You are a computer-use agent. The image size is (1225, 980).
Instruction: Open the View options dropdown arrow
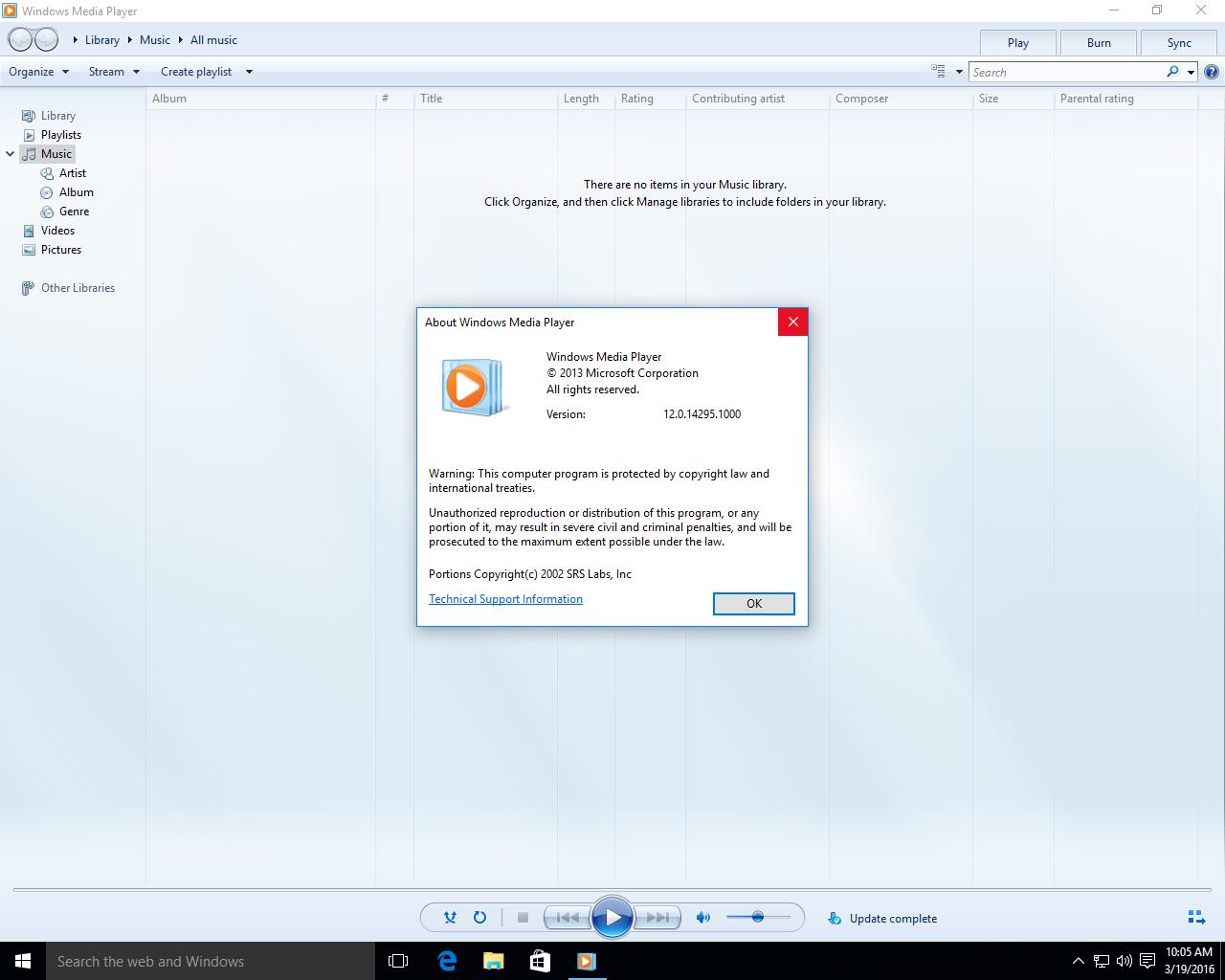[959, 72]
